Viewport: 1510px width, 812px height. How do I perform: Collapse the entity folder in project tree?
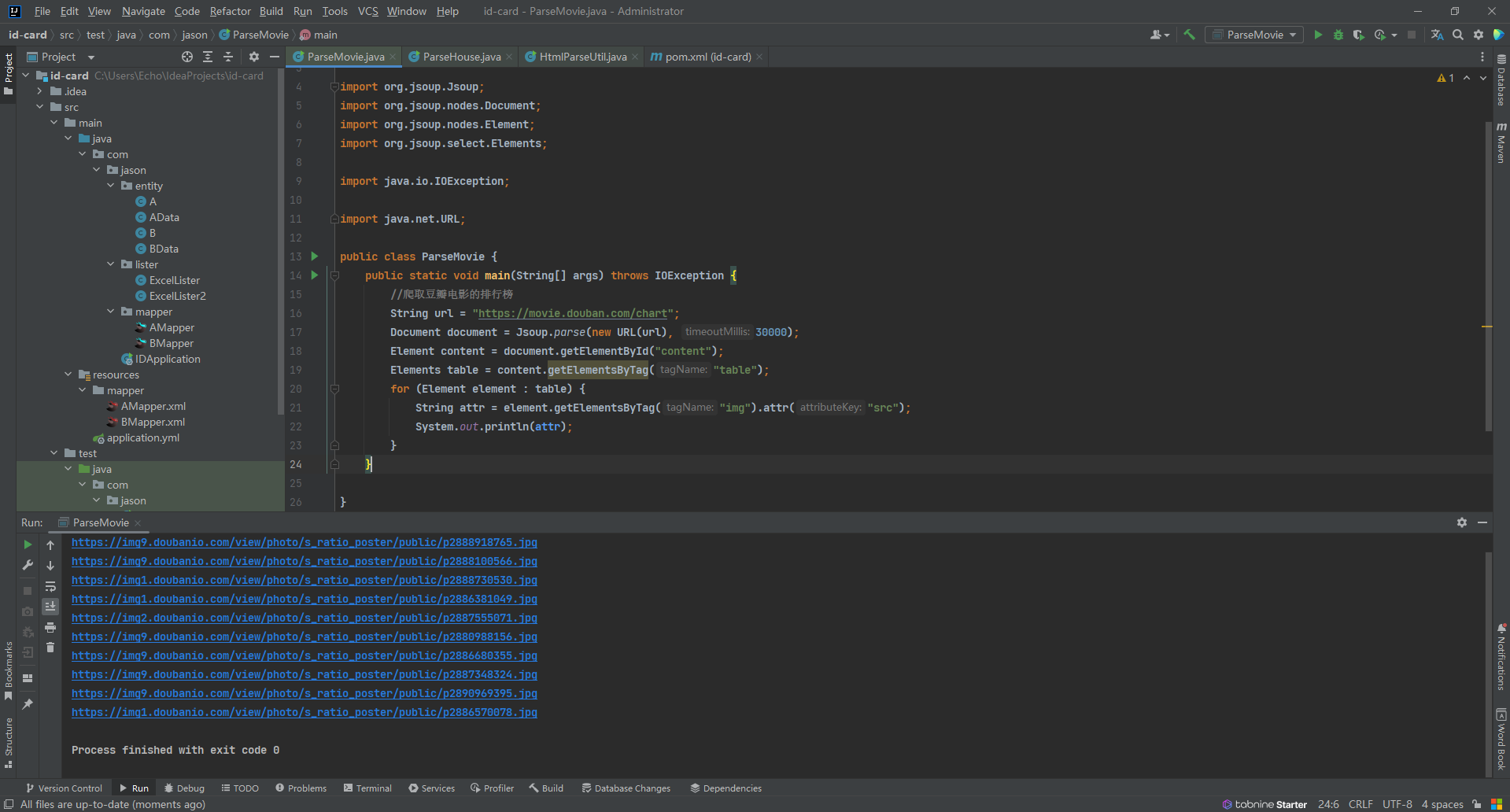[x=111, y=186]
